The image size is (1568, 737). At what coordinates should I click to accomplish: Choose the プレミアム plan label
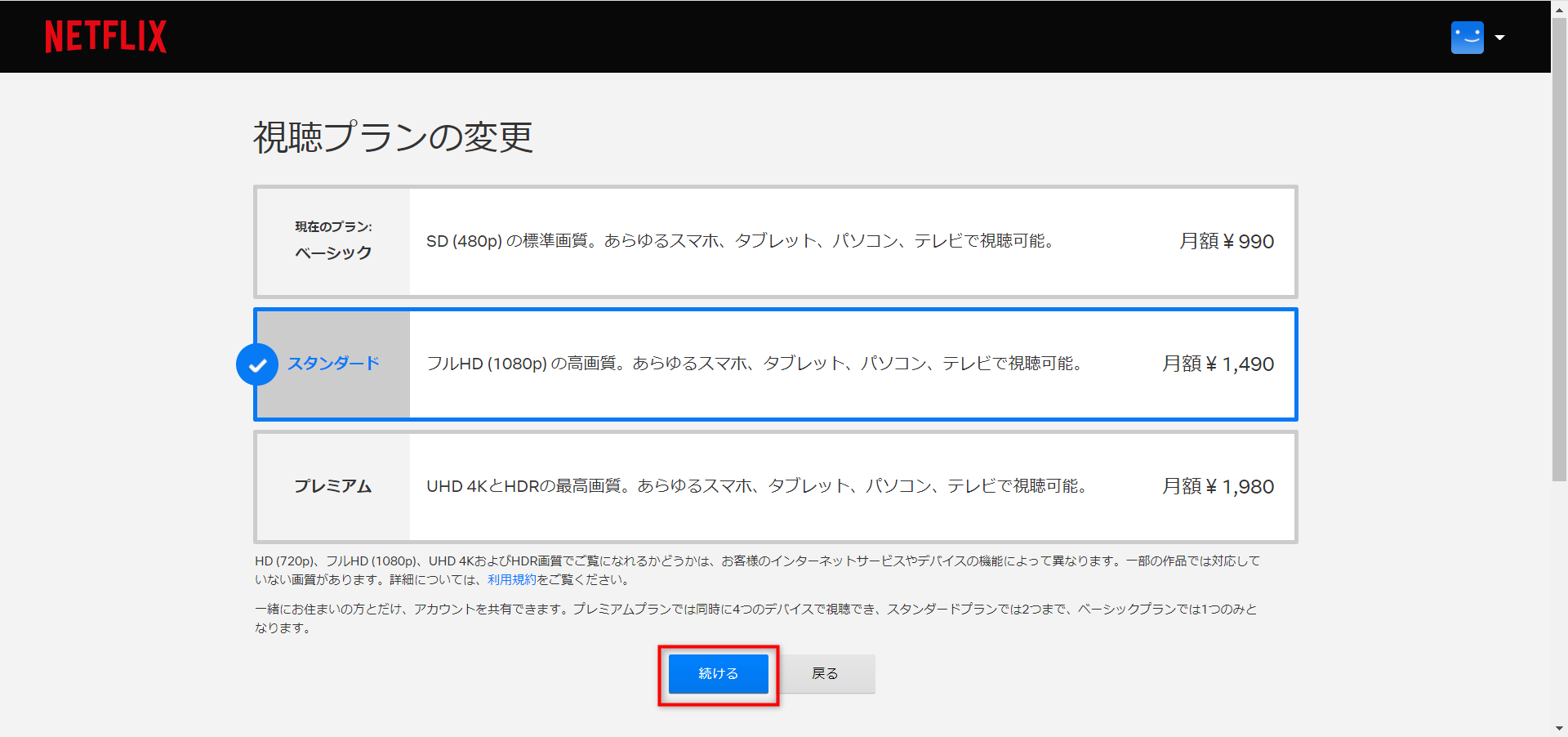(333, 486)
